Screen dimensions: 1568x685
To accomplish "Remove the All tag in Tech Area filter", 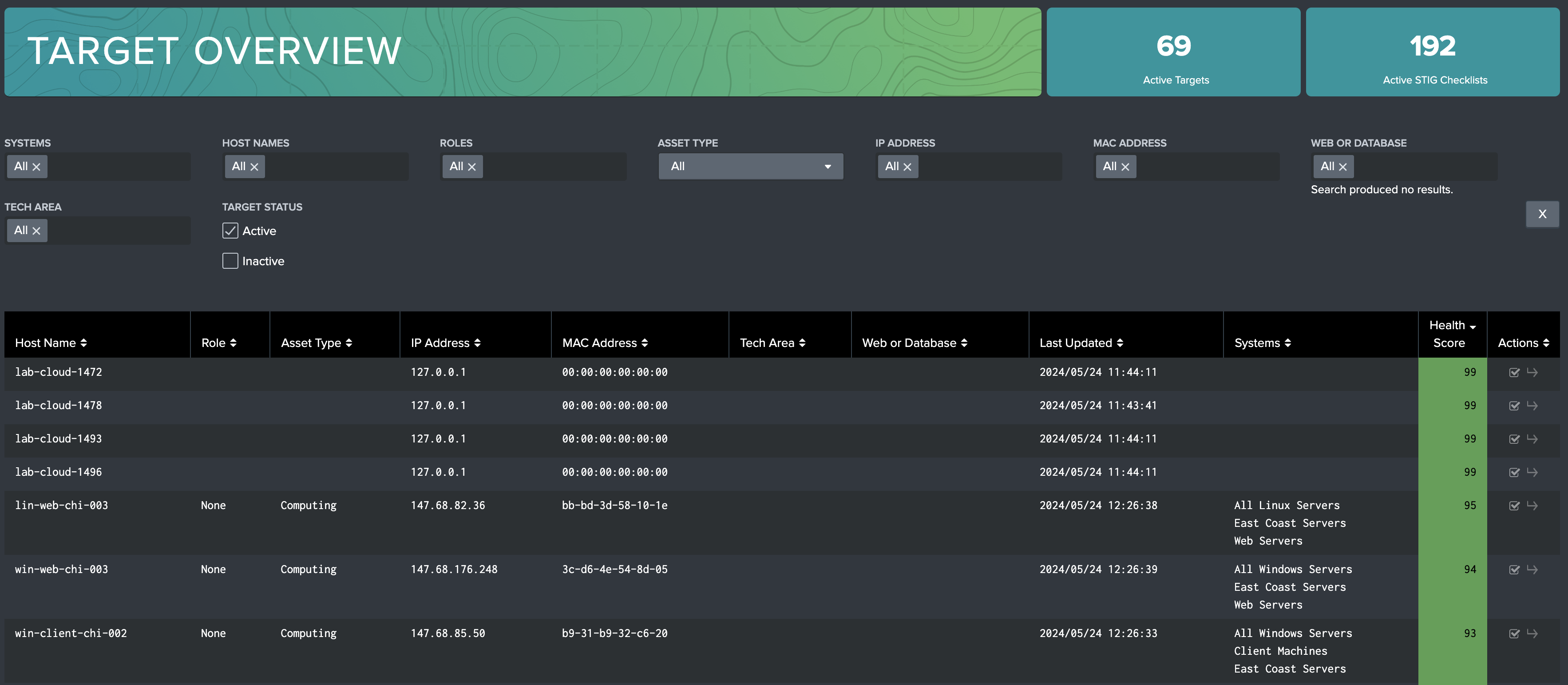I will coord(36,231).
